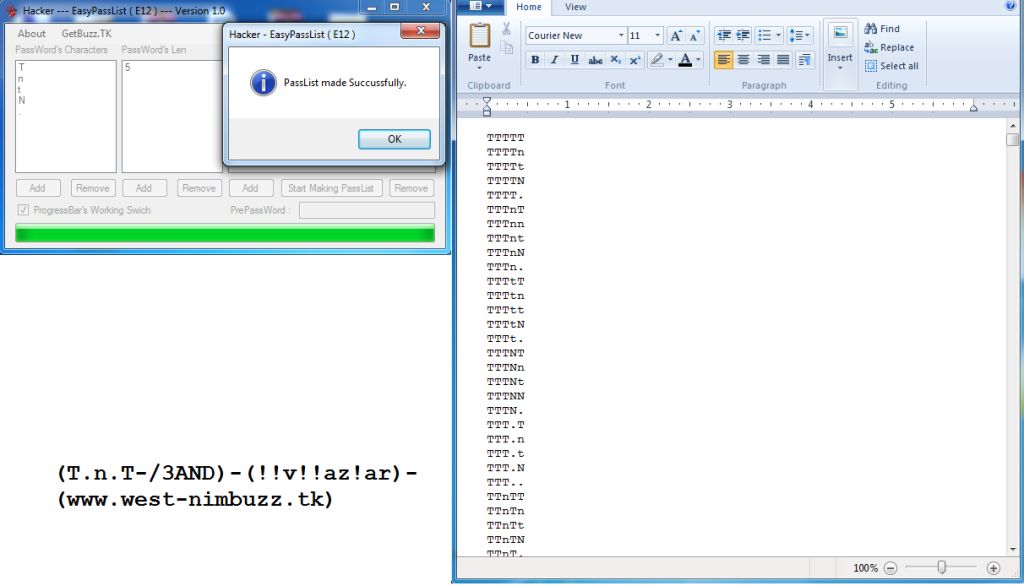Viewport: 1024px width, 586px height.
Task: Expand the bullet list style arrow
Action: click(778, 35)
